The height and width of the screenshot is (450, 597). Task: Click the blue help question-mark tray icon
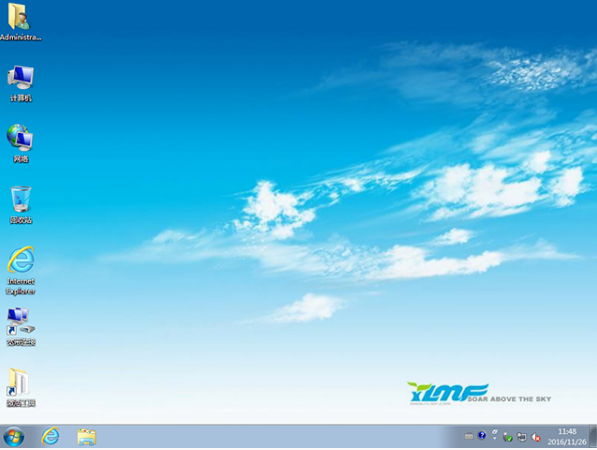coord(482,436)
